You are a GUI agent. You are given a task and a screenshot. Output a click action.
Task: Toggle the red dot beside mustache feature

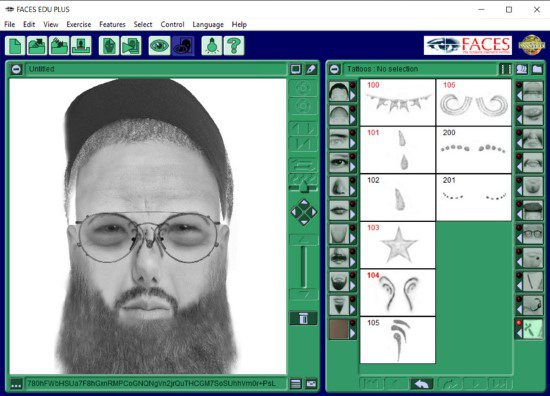pyautogui.click(x=353, y=251)
